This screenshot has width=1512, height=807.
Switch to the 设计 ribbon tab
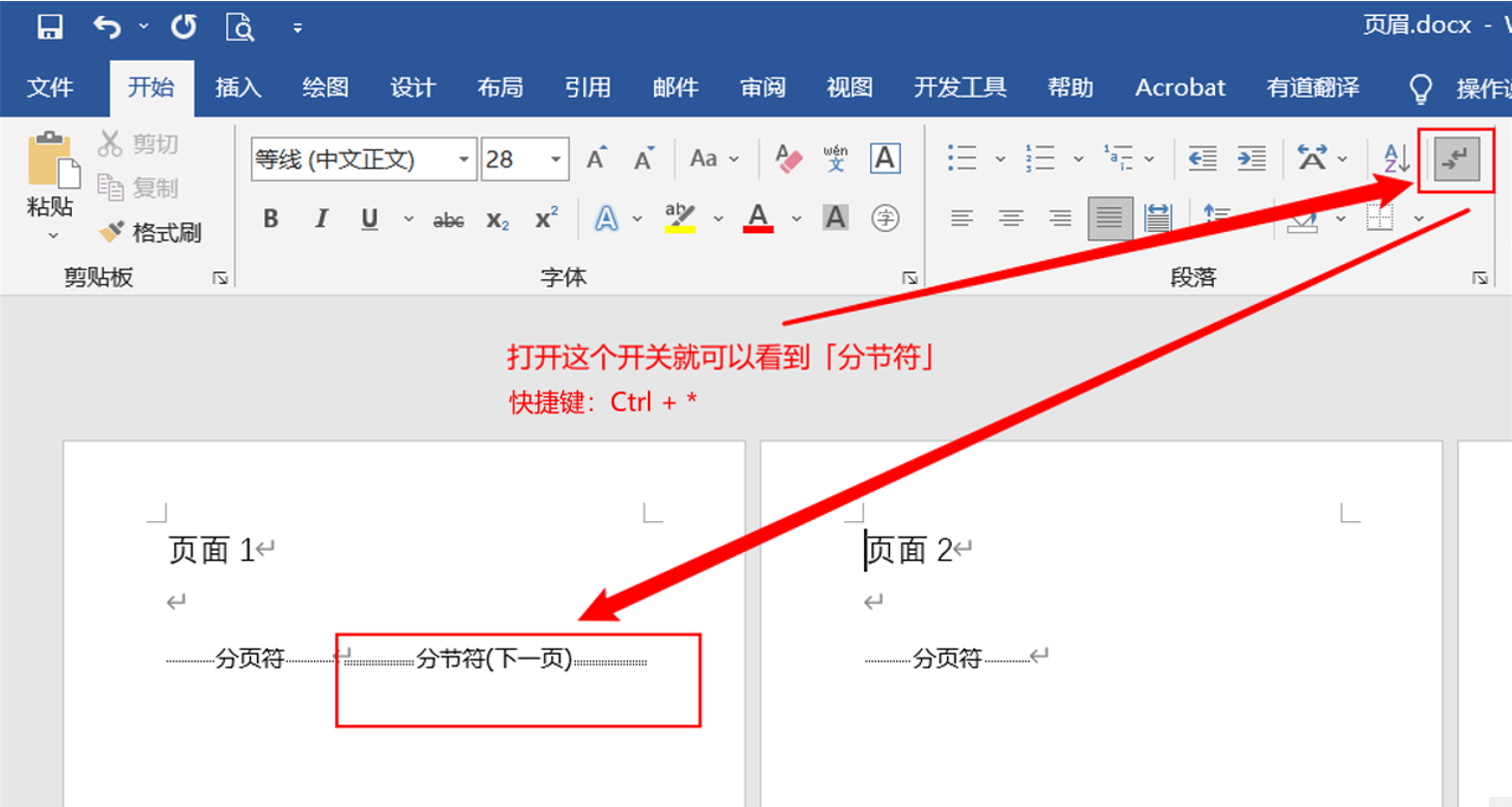tap(413, 88)
